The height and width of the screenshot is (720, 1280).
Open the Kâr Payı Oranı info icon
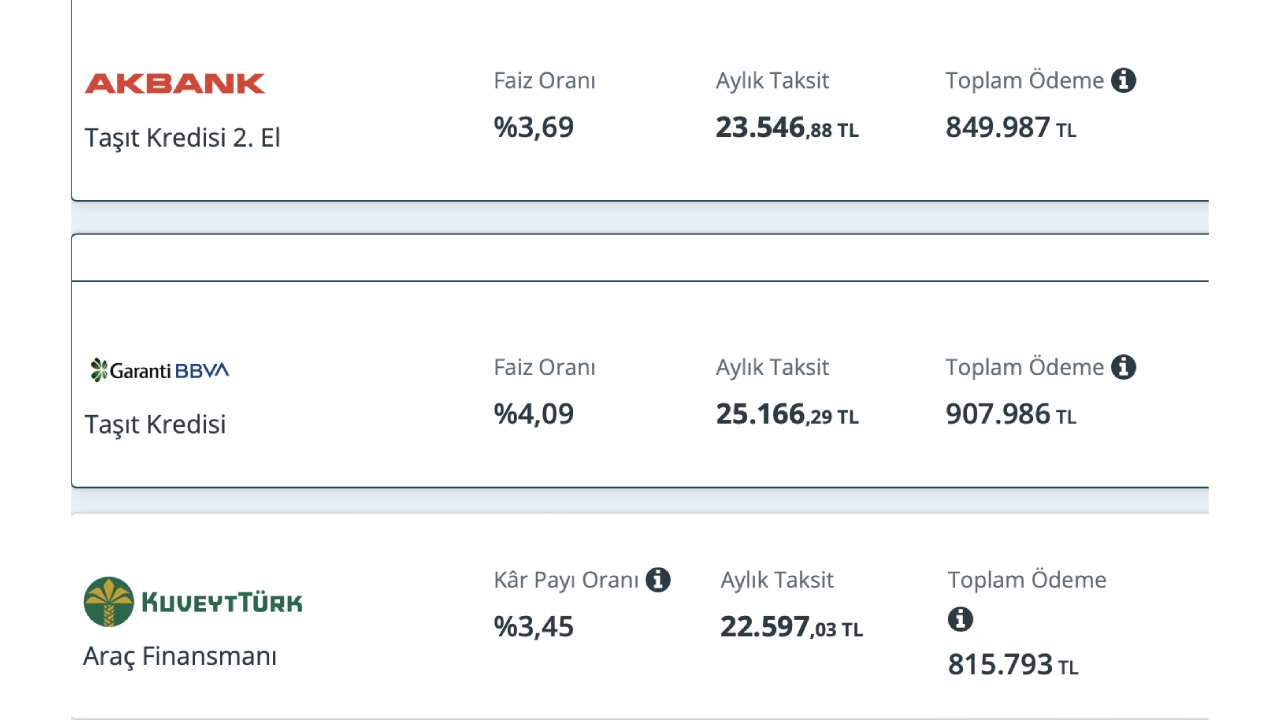[658, 579]
